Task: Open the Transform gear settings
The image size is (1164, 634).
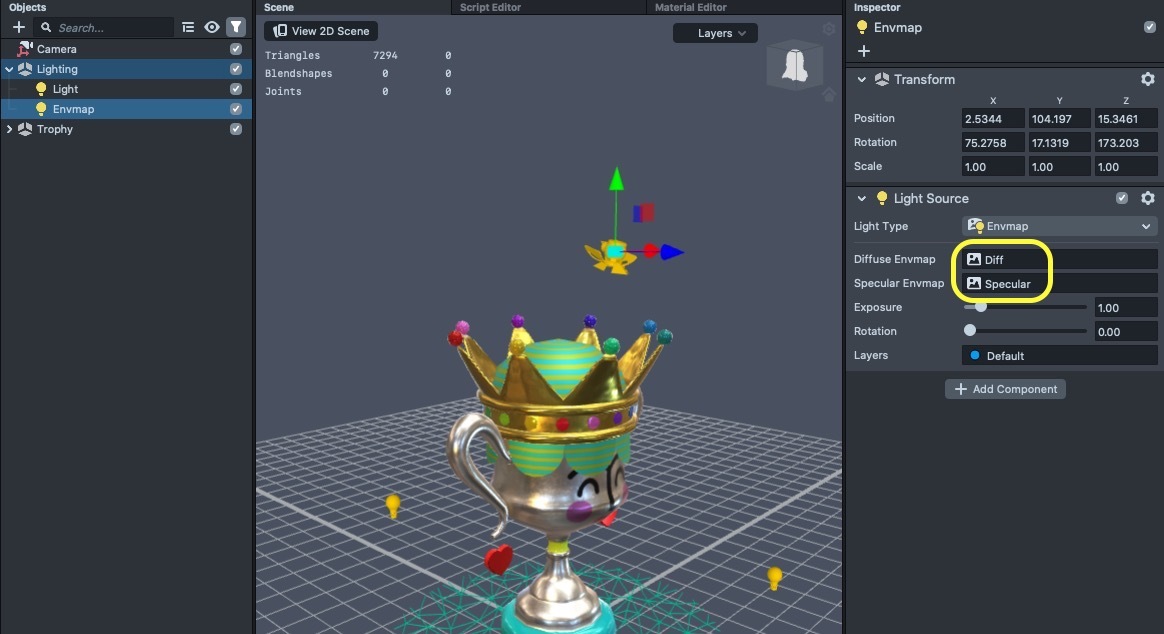Action: [1148, 79]
